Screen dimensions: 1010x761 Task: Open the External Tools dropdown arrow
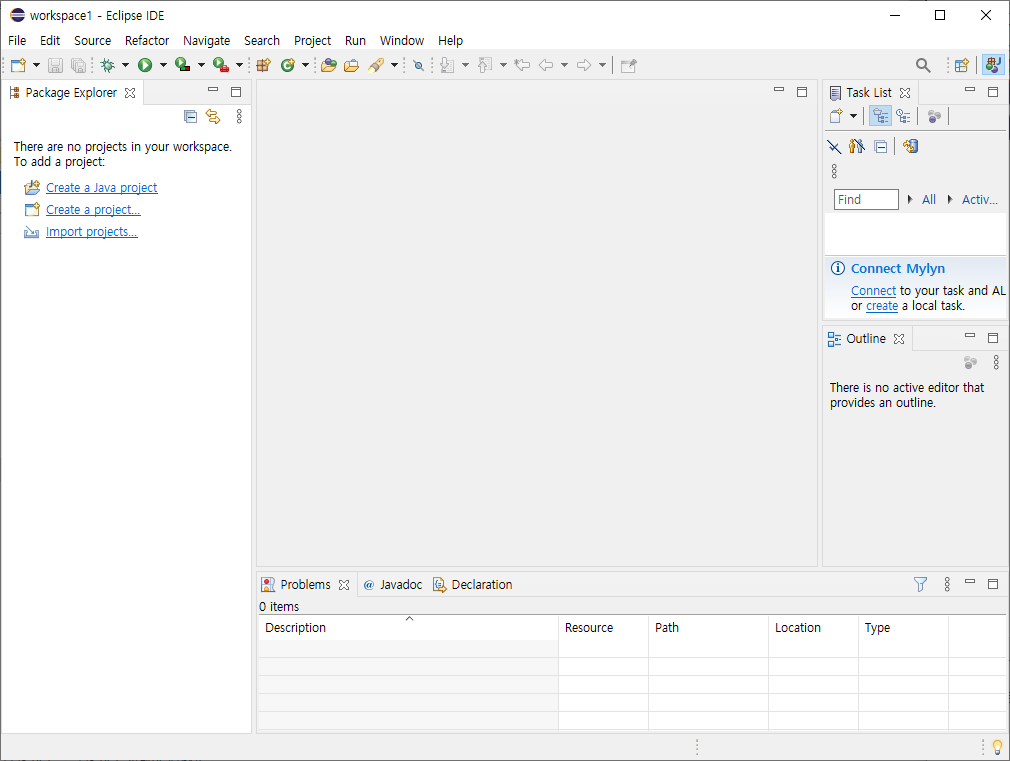tap(239, 65)
